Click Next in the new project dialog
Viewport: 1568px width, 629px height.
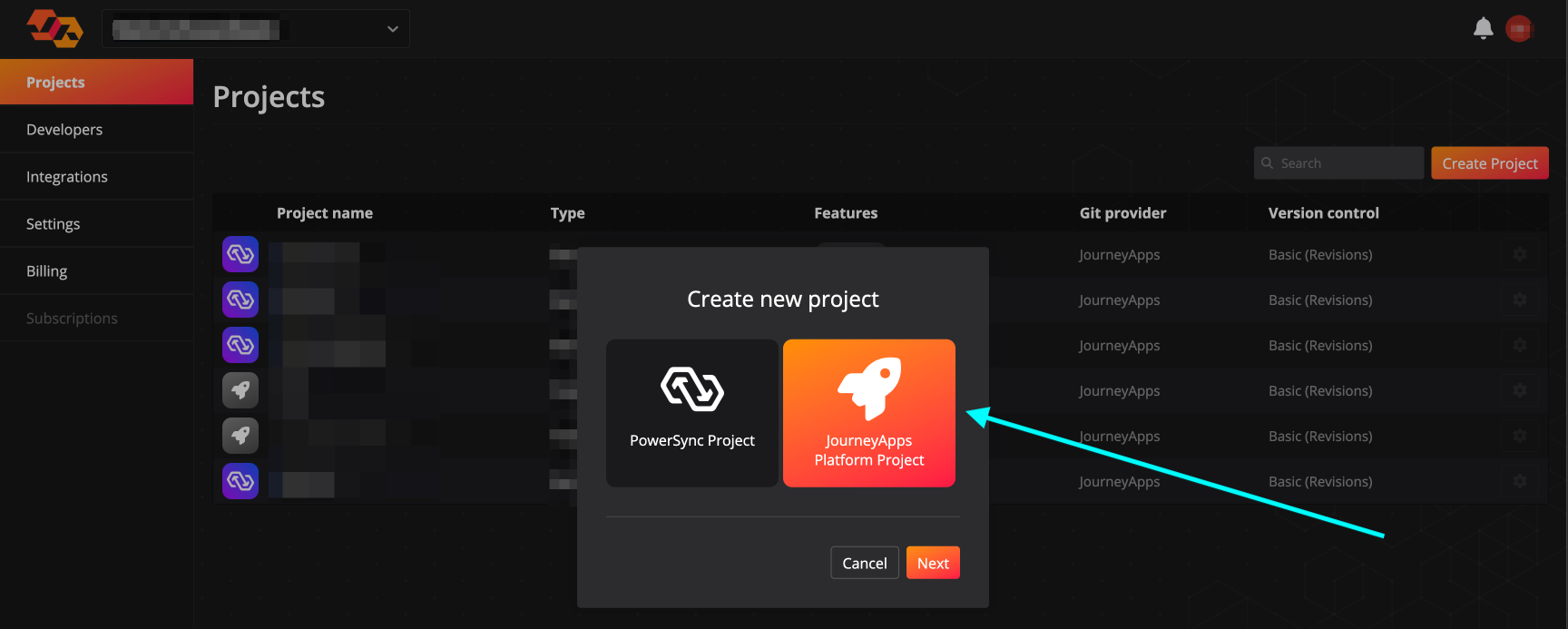(933, 563)
